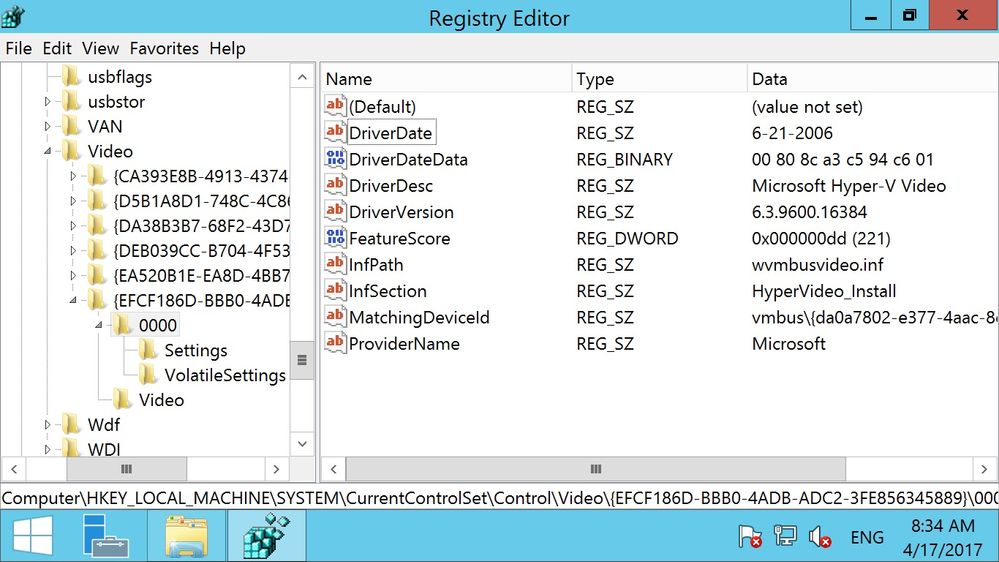Click the DriverDate string value icon
This screenshot has height=562, width=999.
(335, 133)
